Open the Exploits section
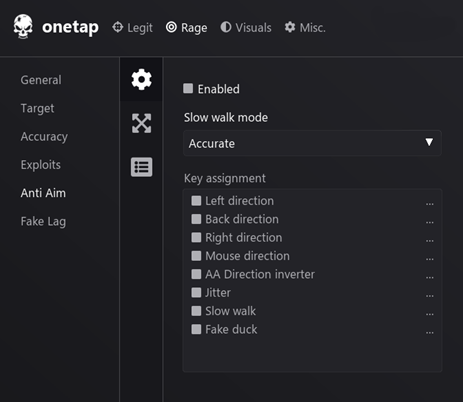Image resolution: width=463 pixels, height=402 pixels. [x=41, y=165]
